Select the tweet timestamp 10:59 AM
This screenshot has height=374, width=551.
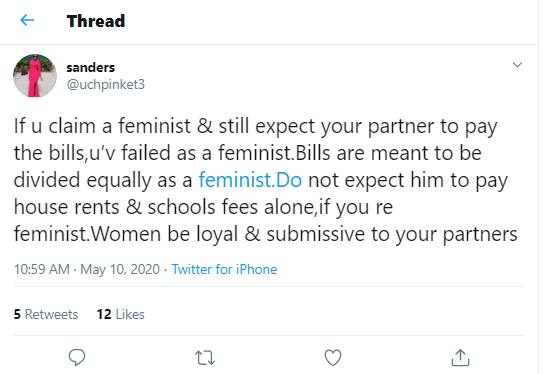point(41,270)
